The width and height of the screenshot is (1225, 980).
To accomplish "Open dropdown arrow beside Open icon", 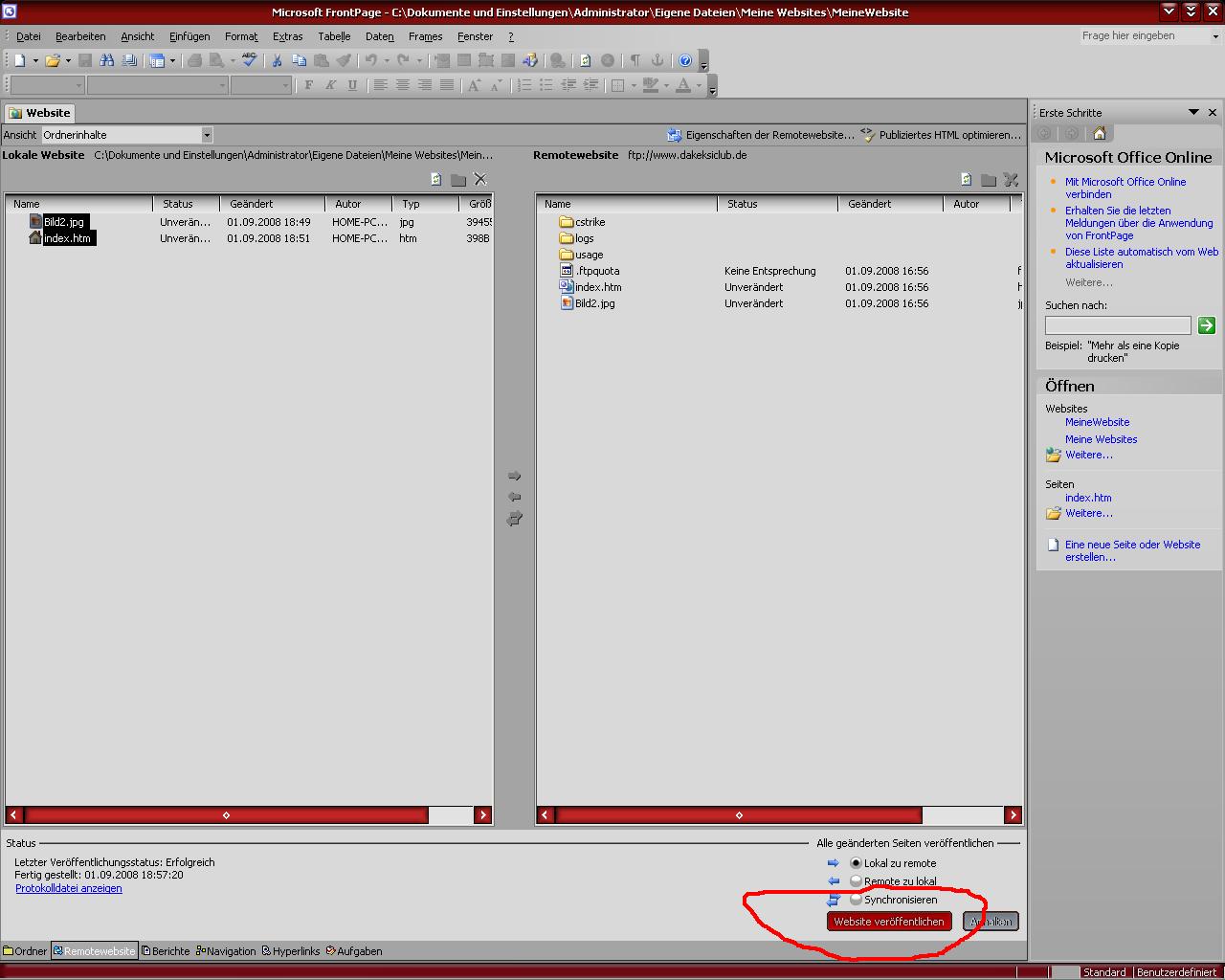I will pos(68,60).
